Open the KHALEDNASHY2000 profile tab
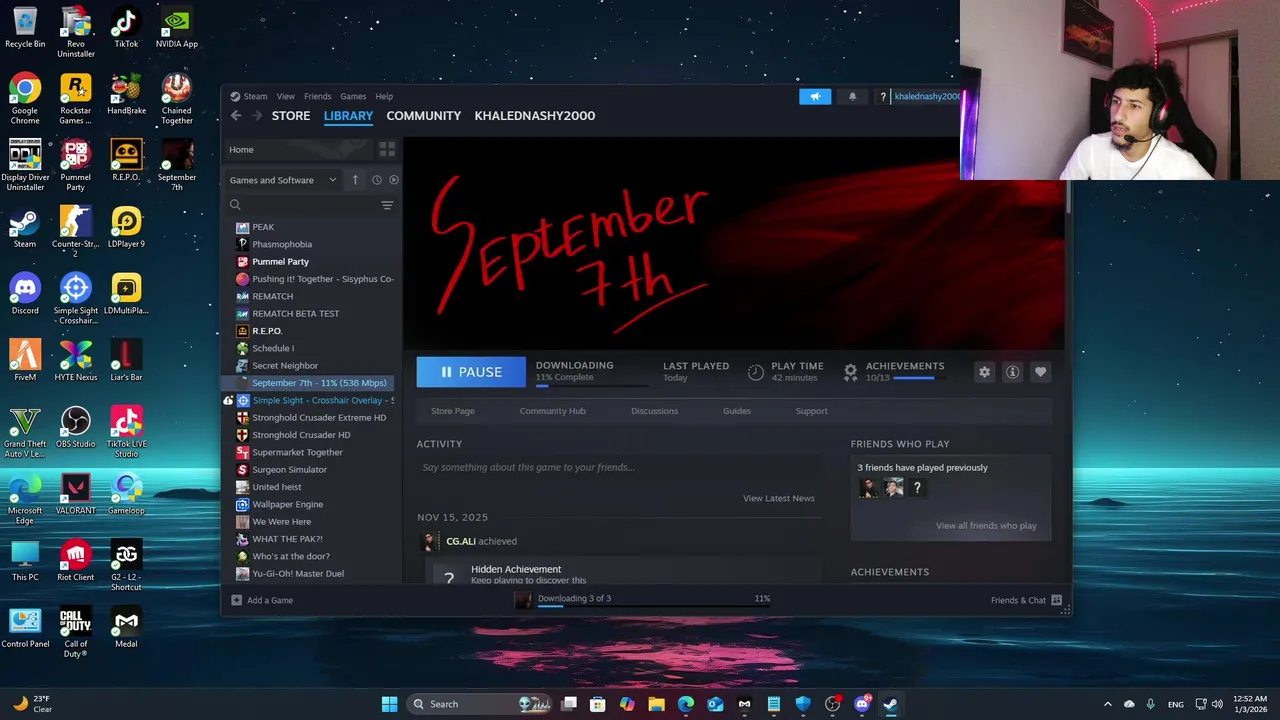 [x=535, y=116]
